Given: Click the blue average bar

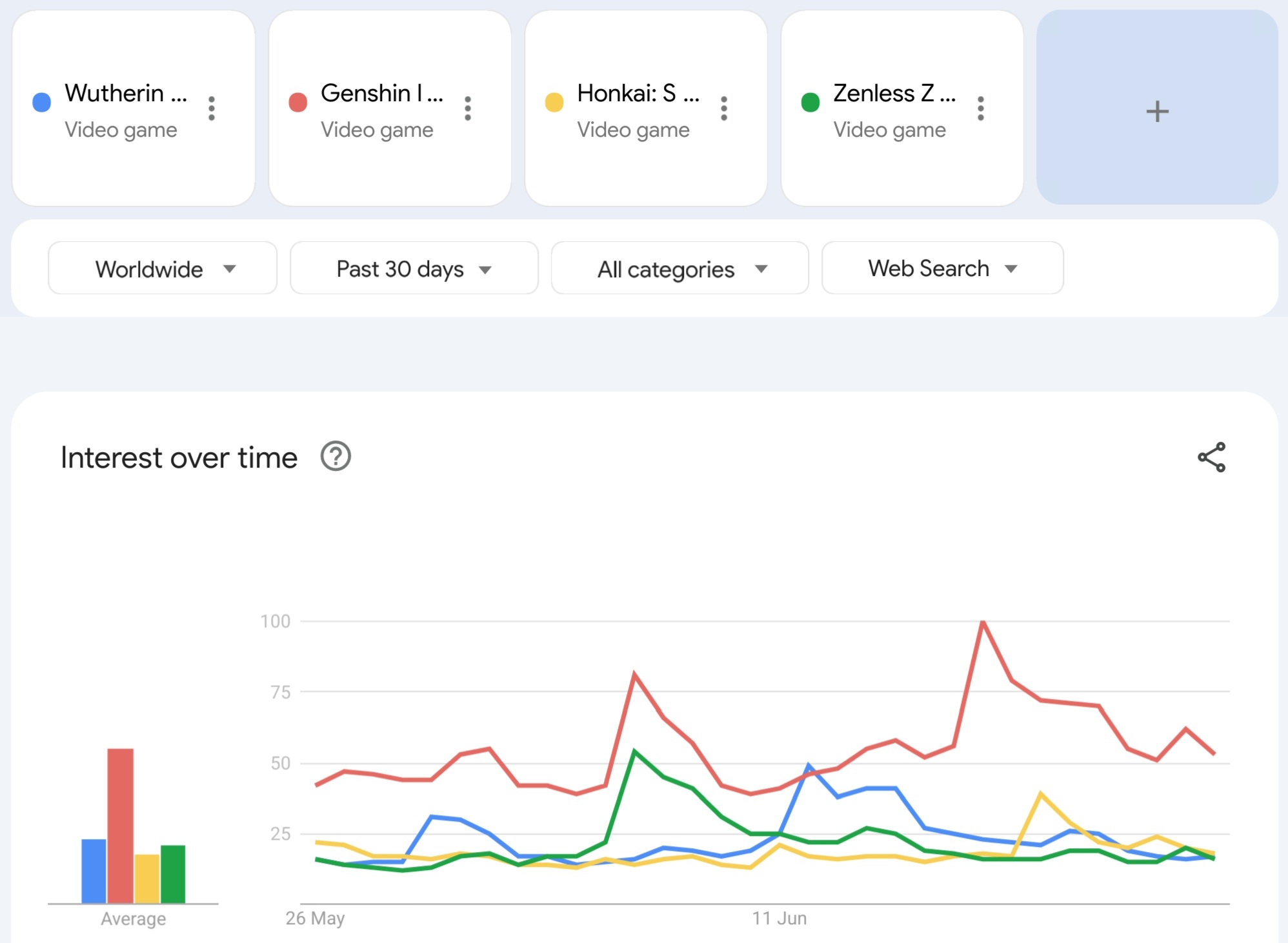Looking at the screenshot, I should tap(94, 871).
